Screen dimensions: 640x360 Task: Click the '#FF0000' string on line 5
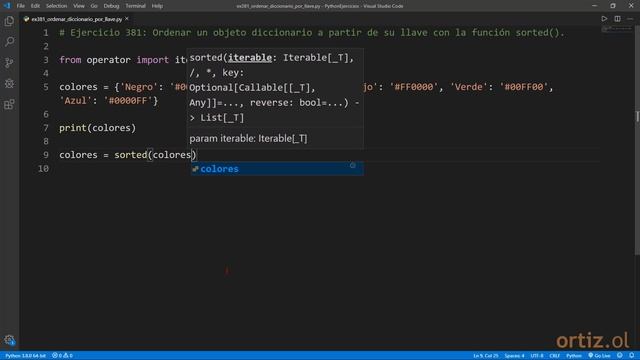(x=413, y=87)
